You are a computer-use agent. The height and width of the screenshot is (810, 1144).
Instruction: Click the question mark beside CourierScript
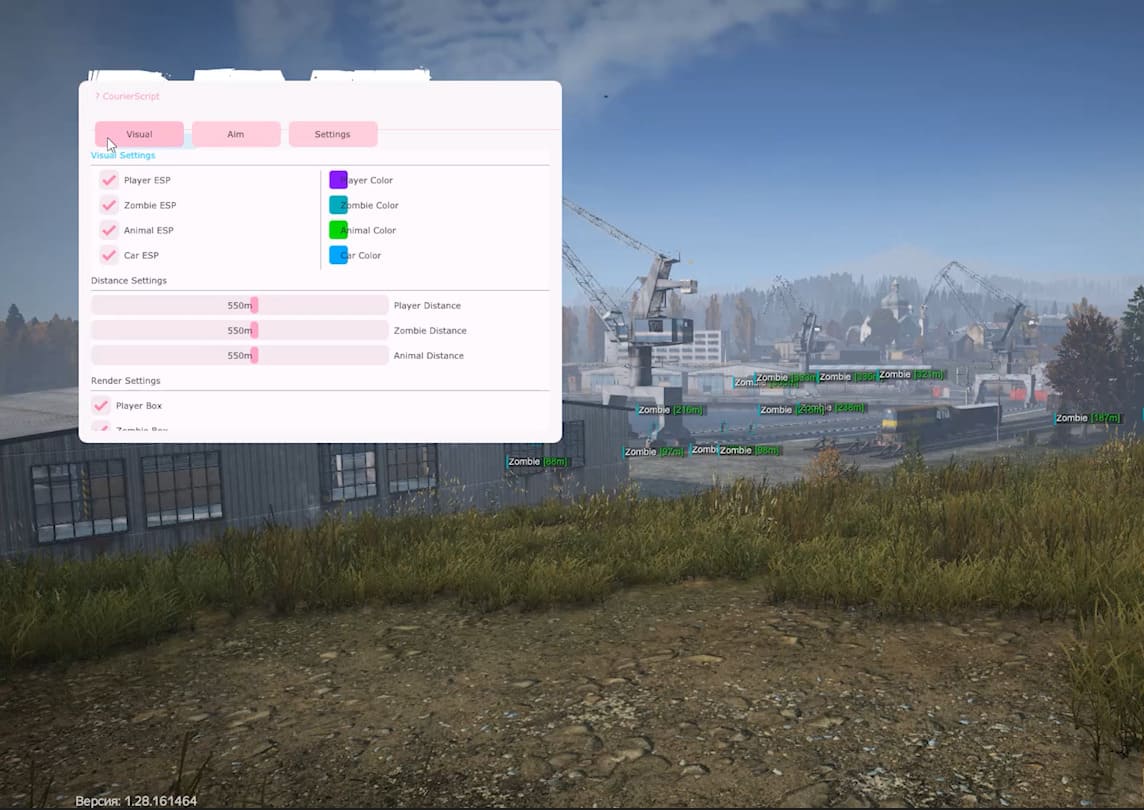click(97, 97)
